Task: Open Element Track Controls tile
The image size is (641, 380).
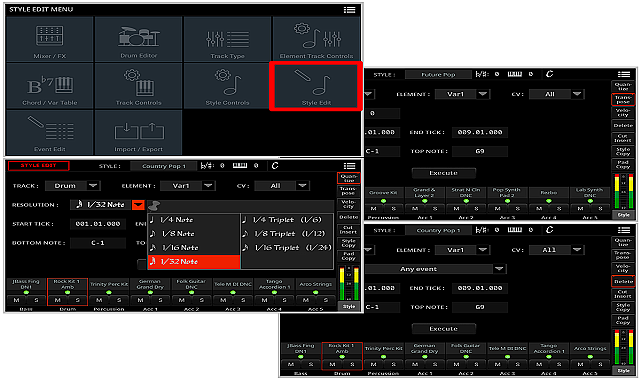Action: tap(316, 40)
